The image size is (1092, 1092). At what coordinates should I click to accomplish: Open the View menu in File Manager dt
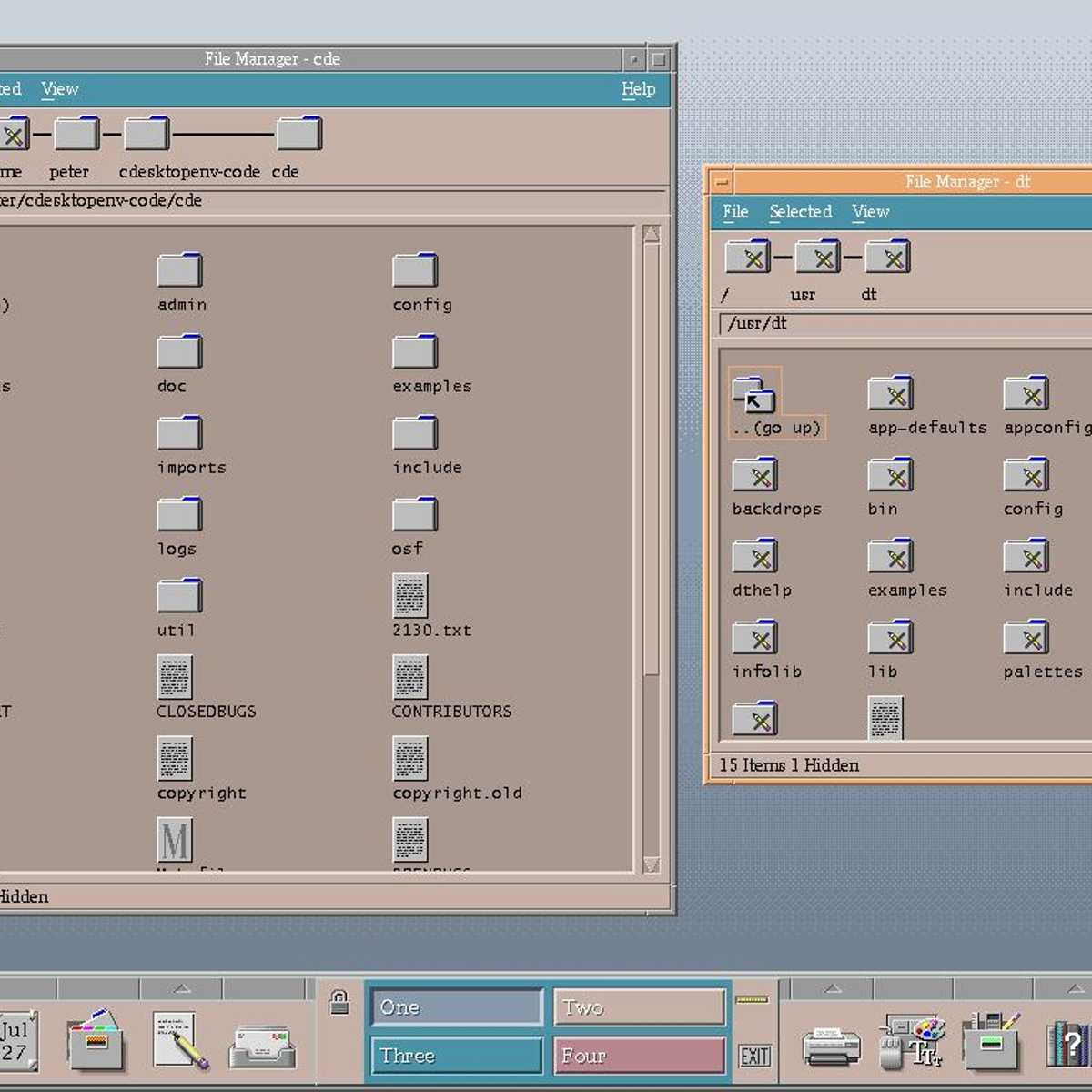click(870, 211)
